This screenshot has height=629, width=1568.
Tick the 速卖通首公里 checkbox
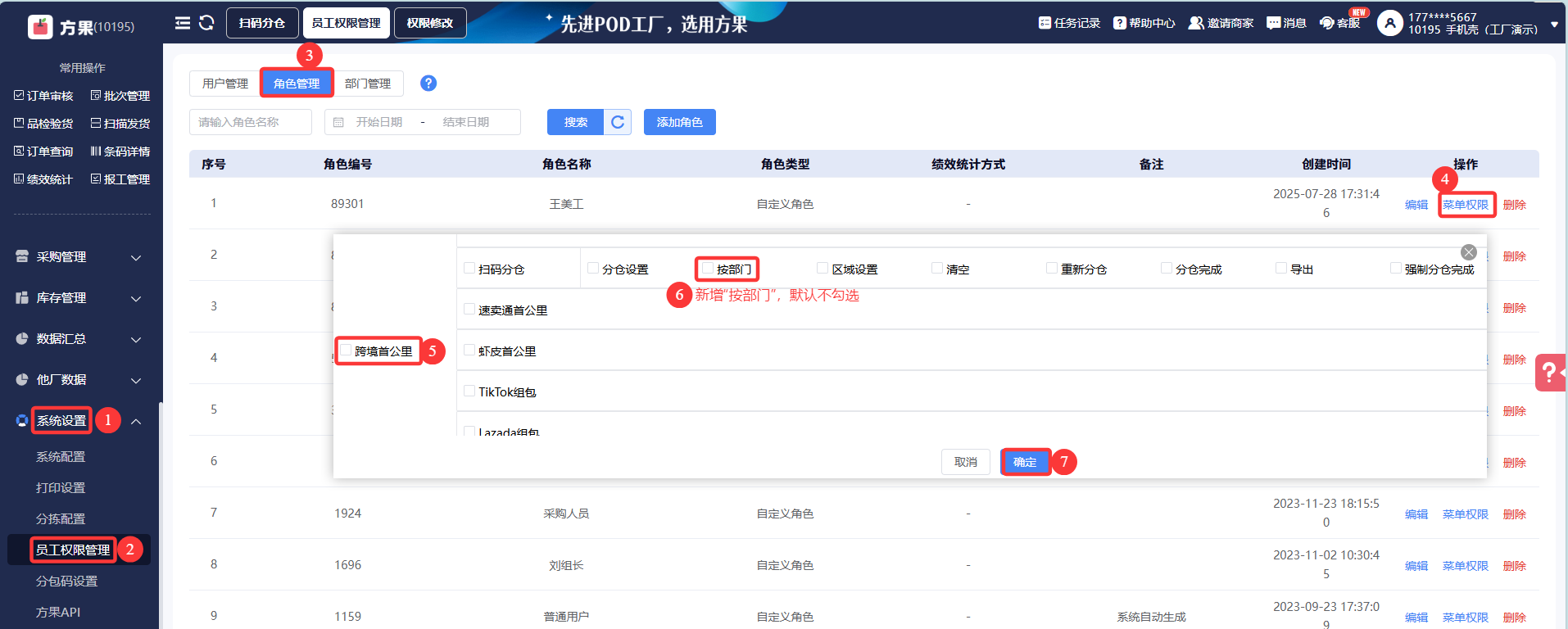point(469,310)
